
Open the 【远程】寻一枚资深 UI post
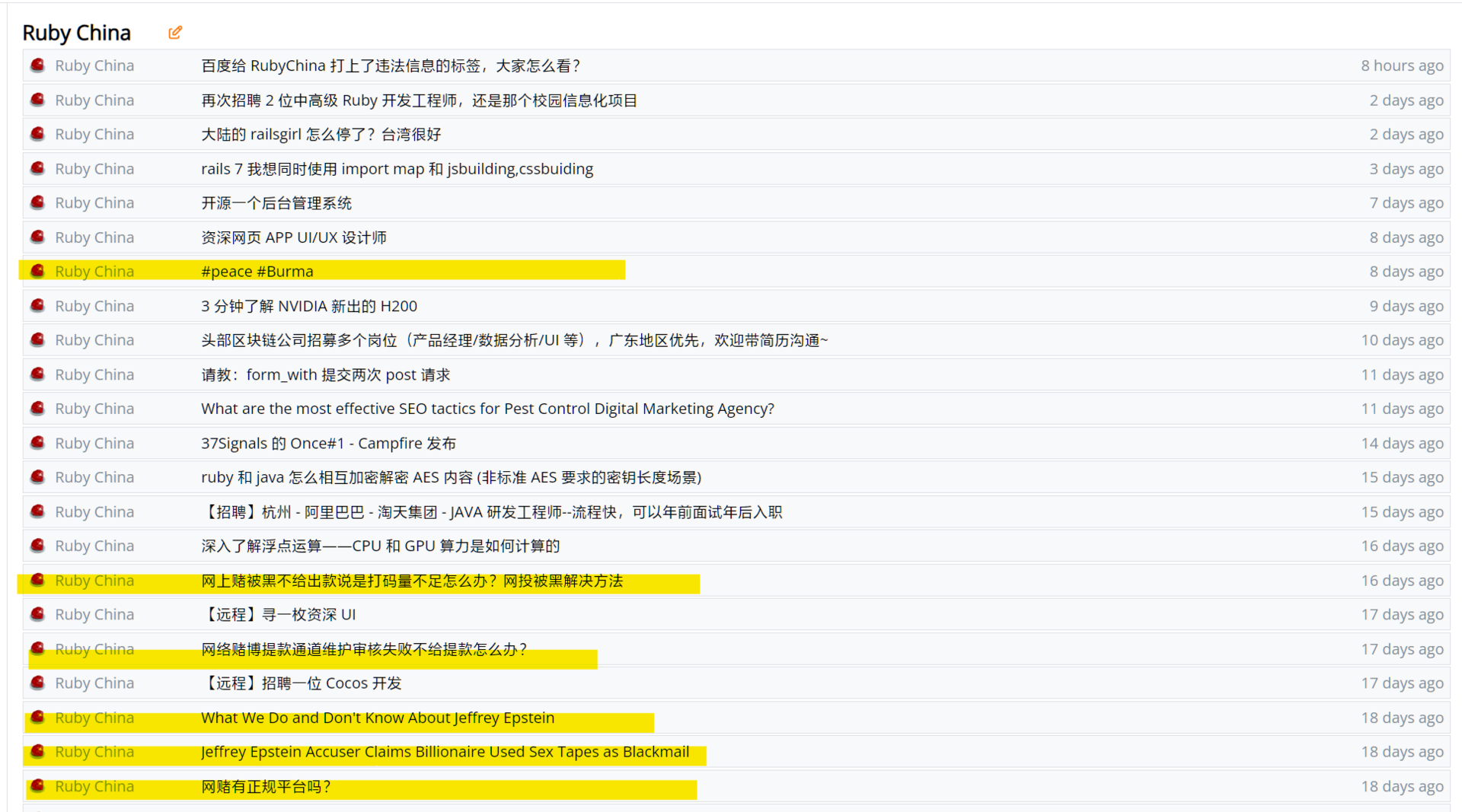278,614
